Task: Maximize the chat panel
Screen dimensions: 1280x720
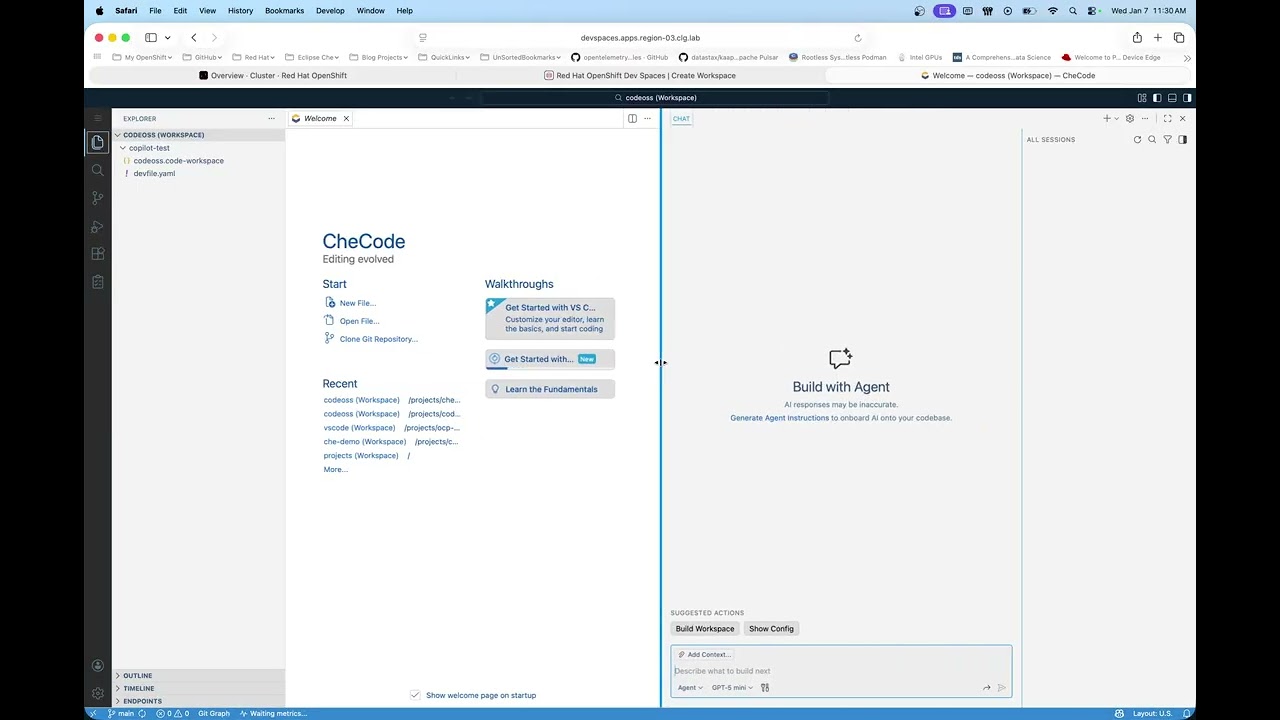Action: [x=1167, y=118]
